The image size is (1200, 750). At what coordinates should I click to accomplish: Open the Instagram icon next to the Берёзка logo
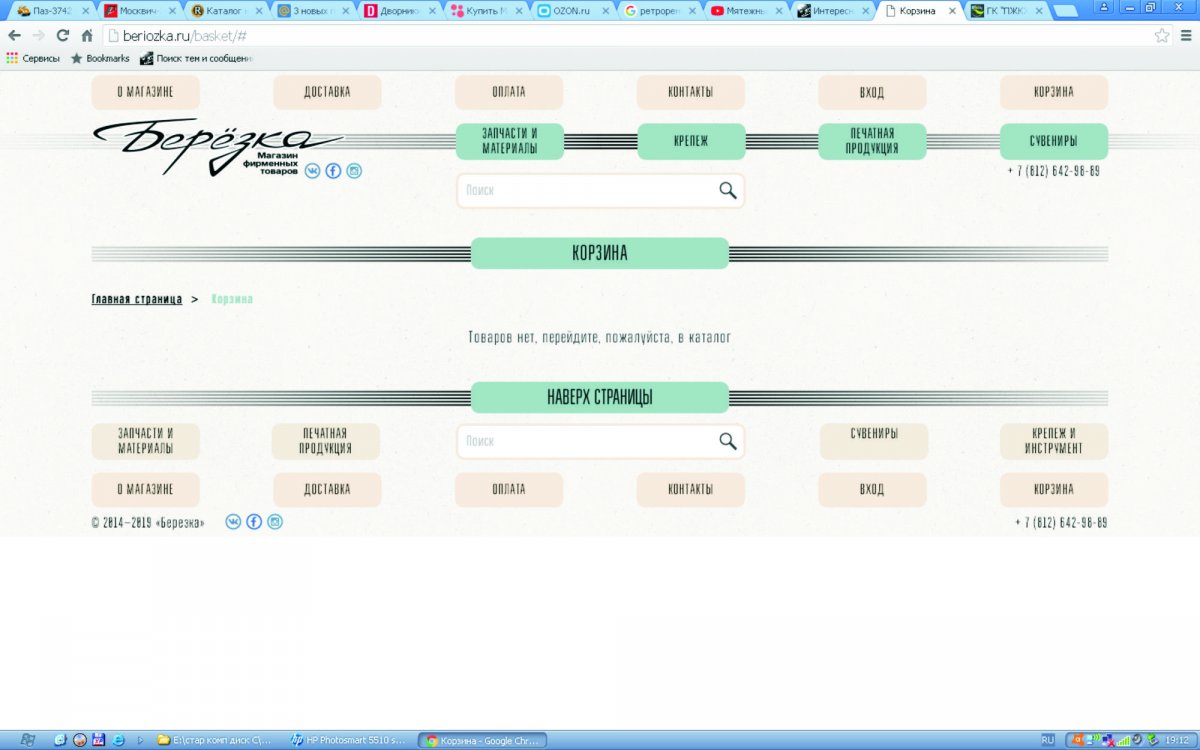[x=354, y=171]
